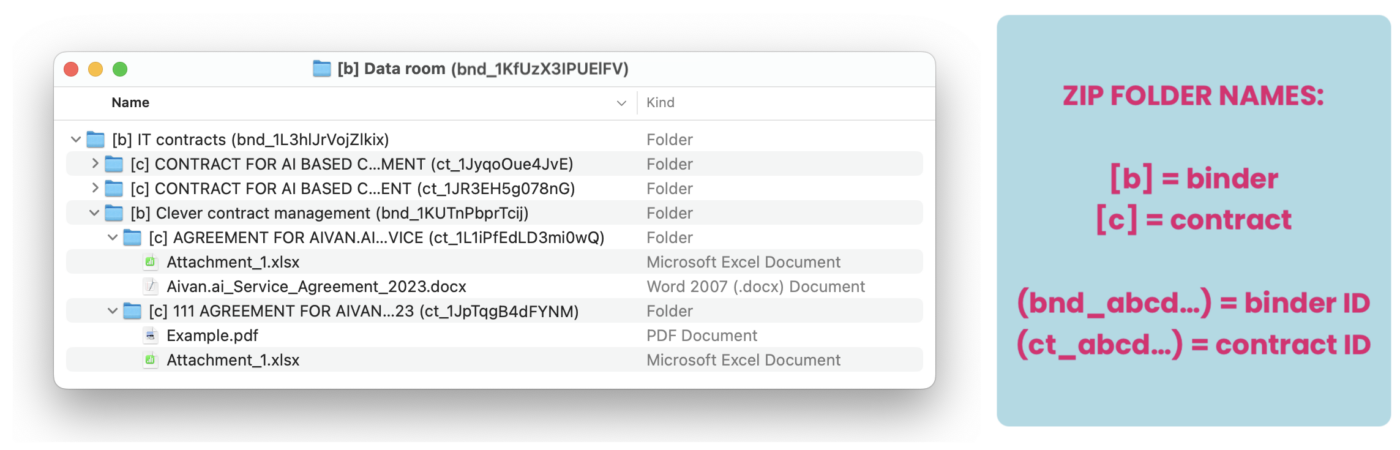Click the Example.pdf file icon
This screenshot has height=450, width=1400.
pos(151,336)
